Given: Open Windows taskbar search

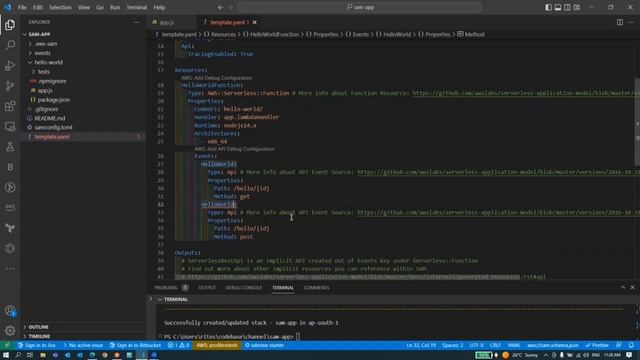Looking at the screenshot, I should (x=18, y=355).
